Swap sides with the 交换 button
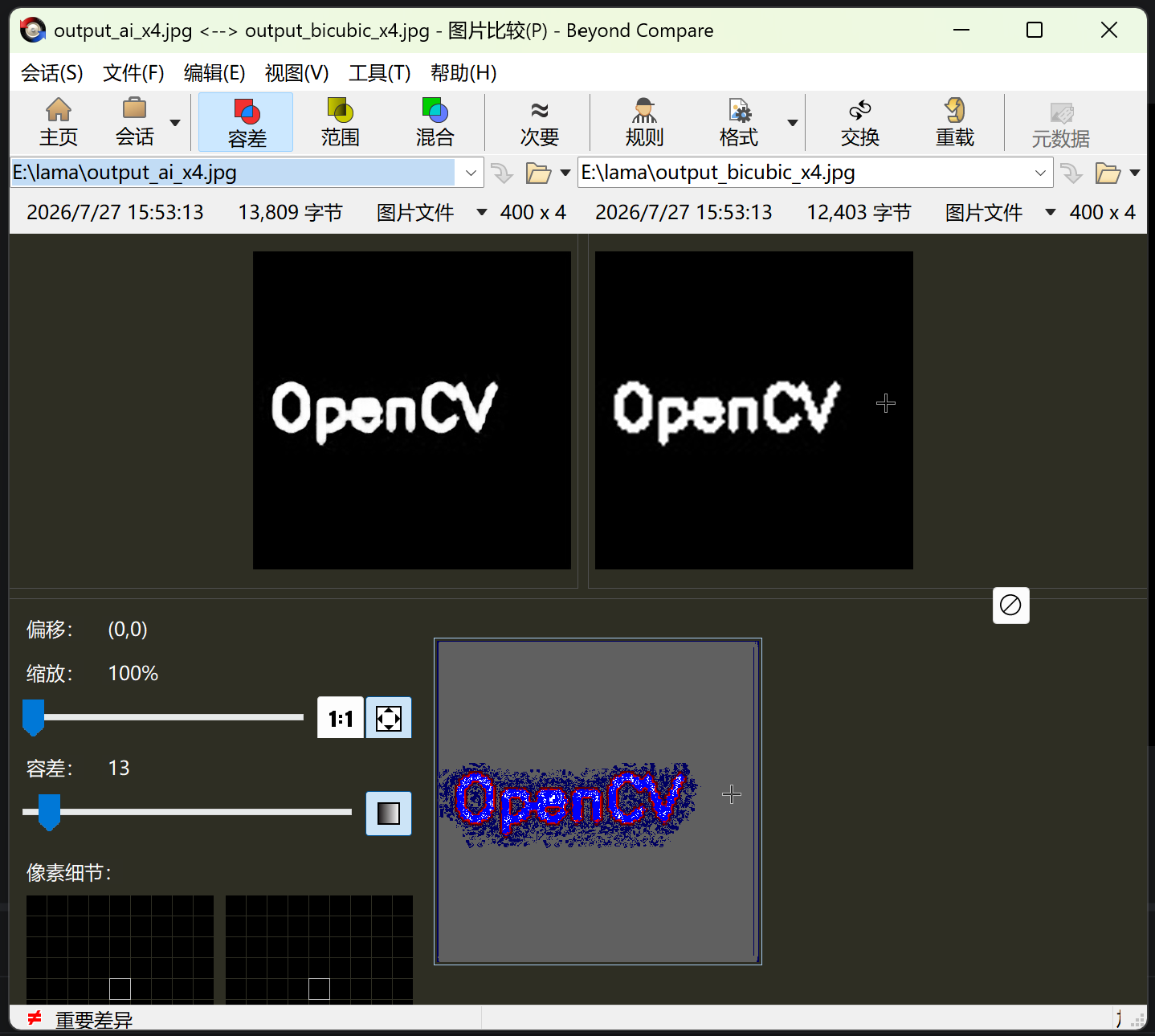The width and height of the screenshot is (1155, 1036). click(860, 122)
